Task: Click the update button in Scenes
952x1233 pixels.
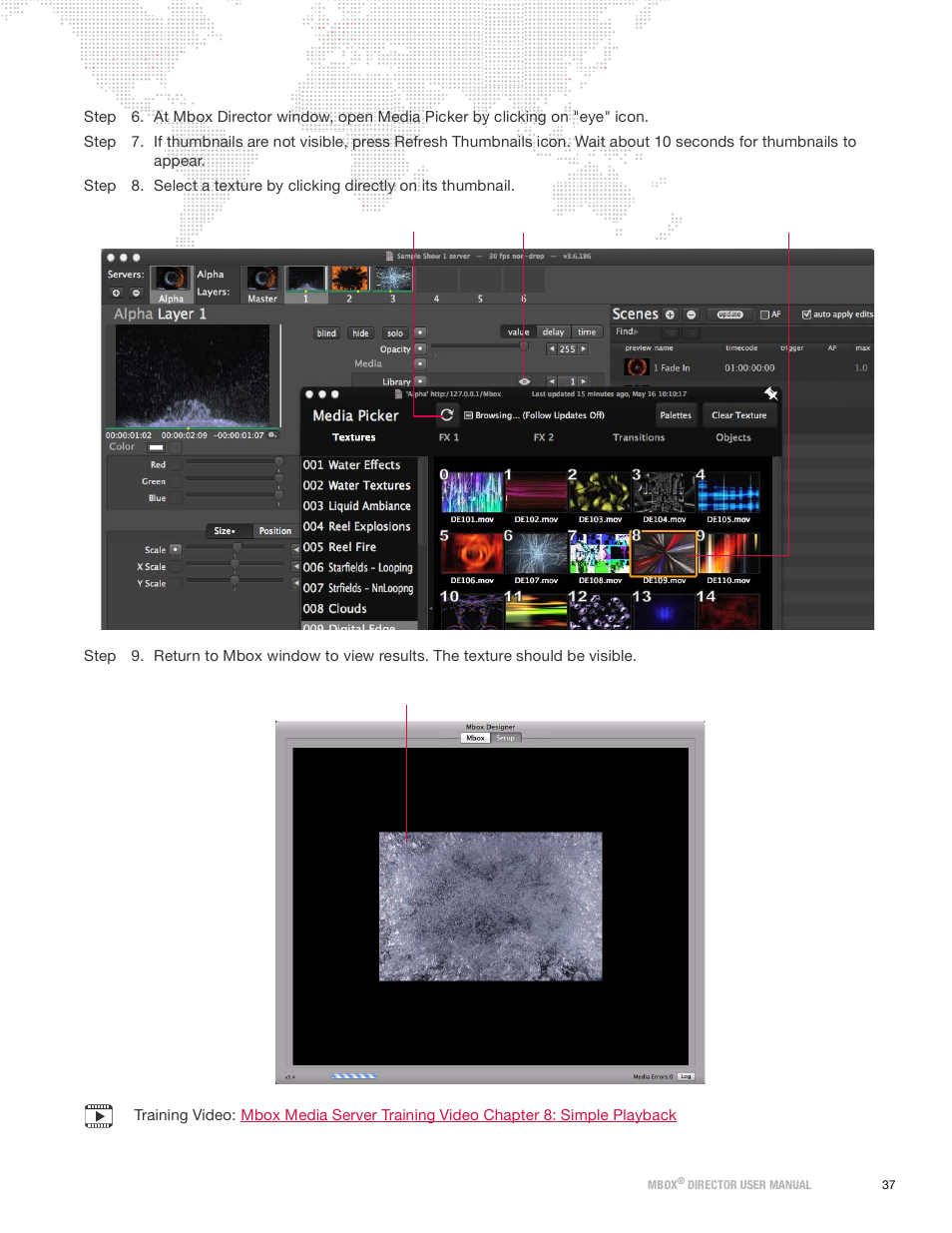Action: [730, 314]
